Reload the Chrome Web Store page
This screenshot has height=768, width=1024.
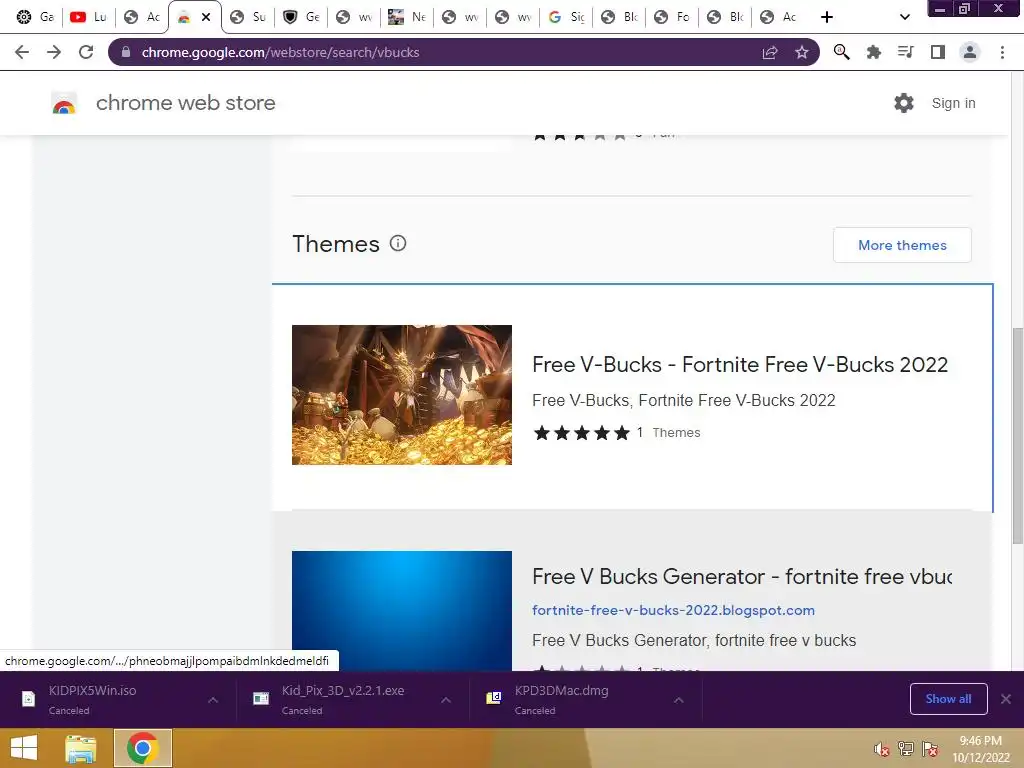point(86,52)
